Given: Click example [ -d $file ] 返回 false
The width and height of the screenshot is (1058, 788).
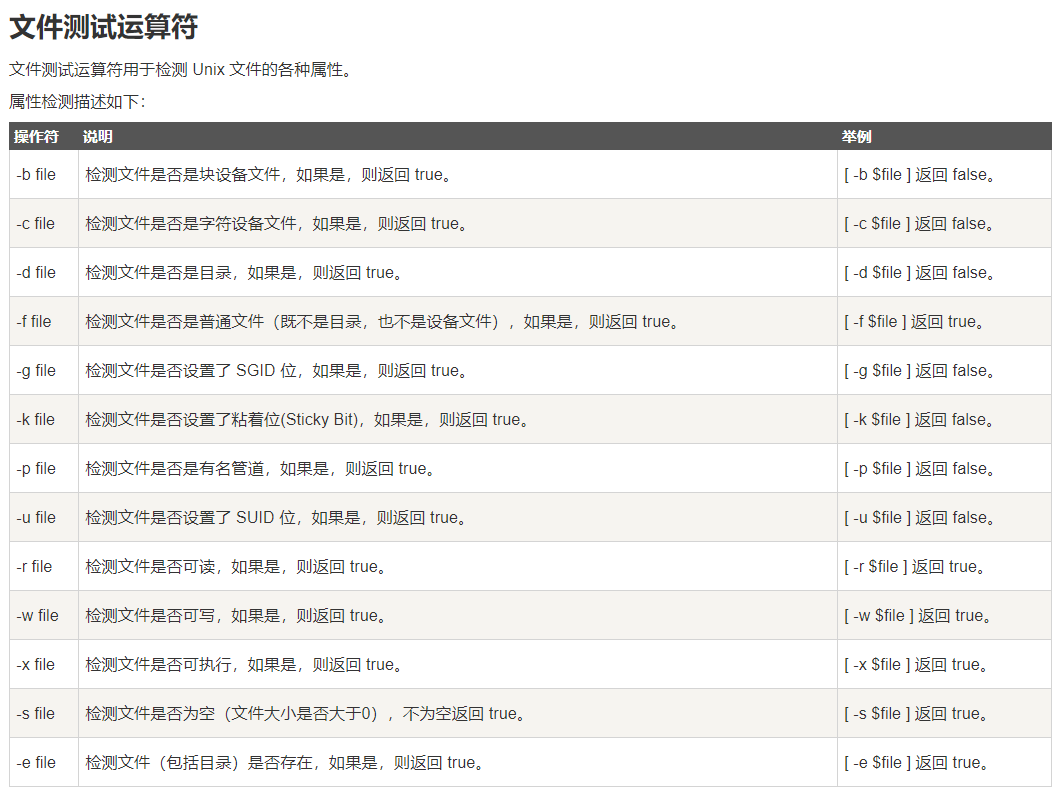Looking at the screenshot, I should 920,273.
